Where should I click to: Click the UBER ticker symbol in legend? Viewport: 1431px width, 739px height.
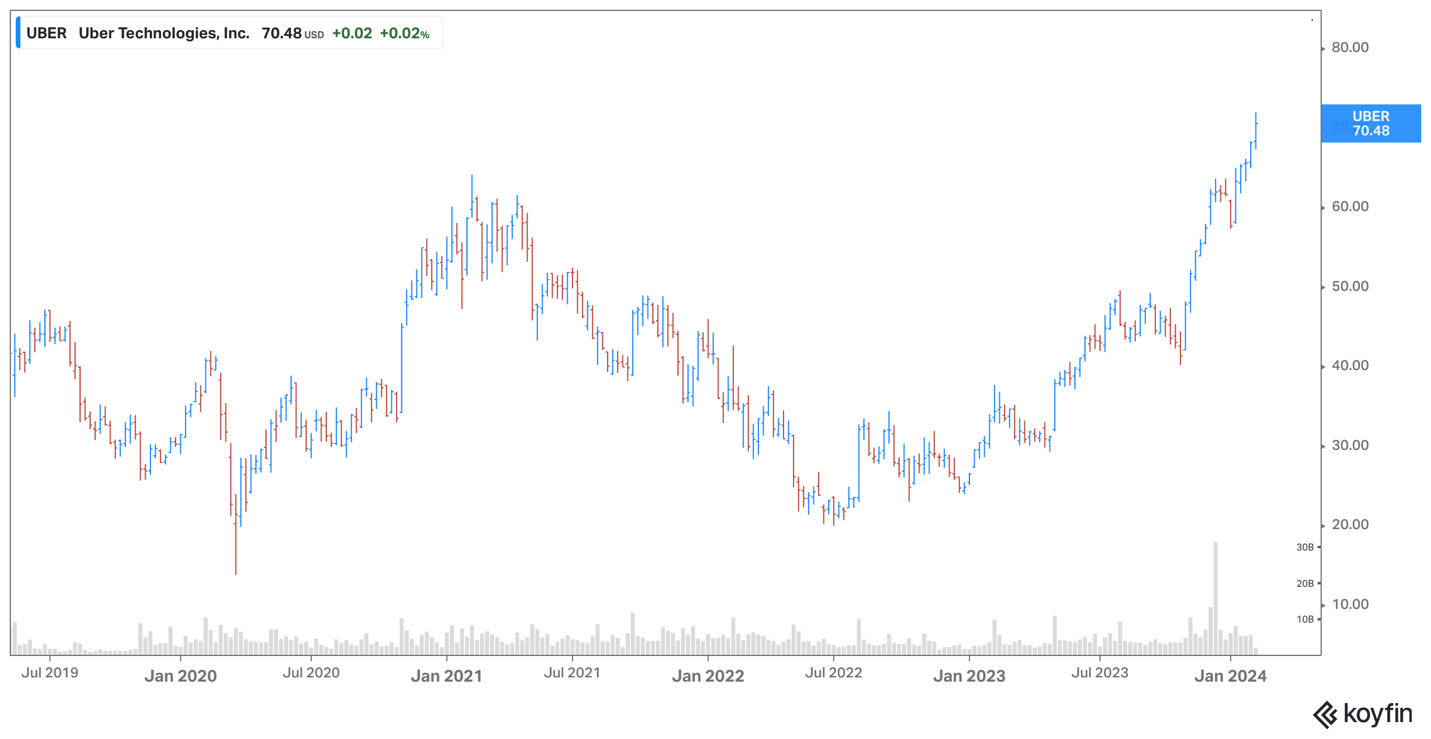46,33
